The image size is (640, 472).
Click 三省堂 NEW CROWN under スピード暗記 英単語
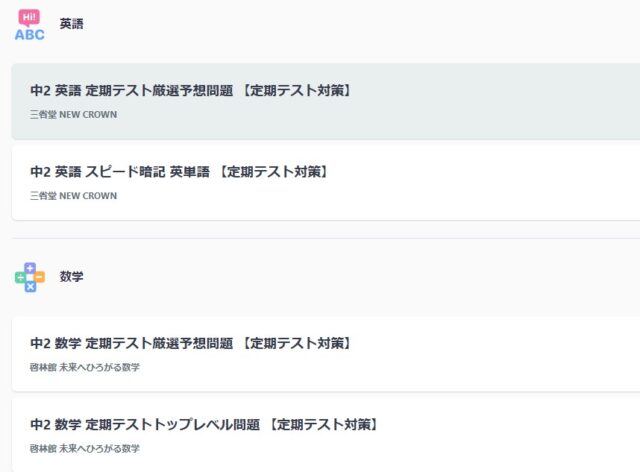pyautogui.click(x=73, y=196)
